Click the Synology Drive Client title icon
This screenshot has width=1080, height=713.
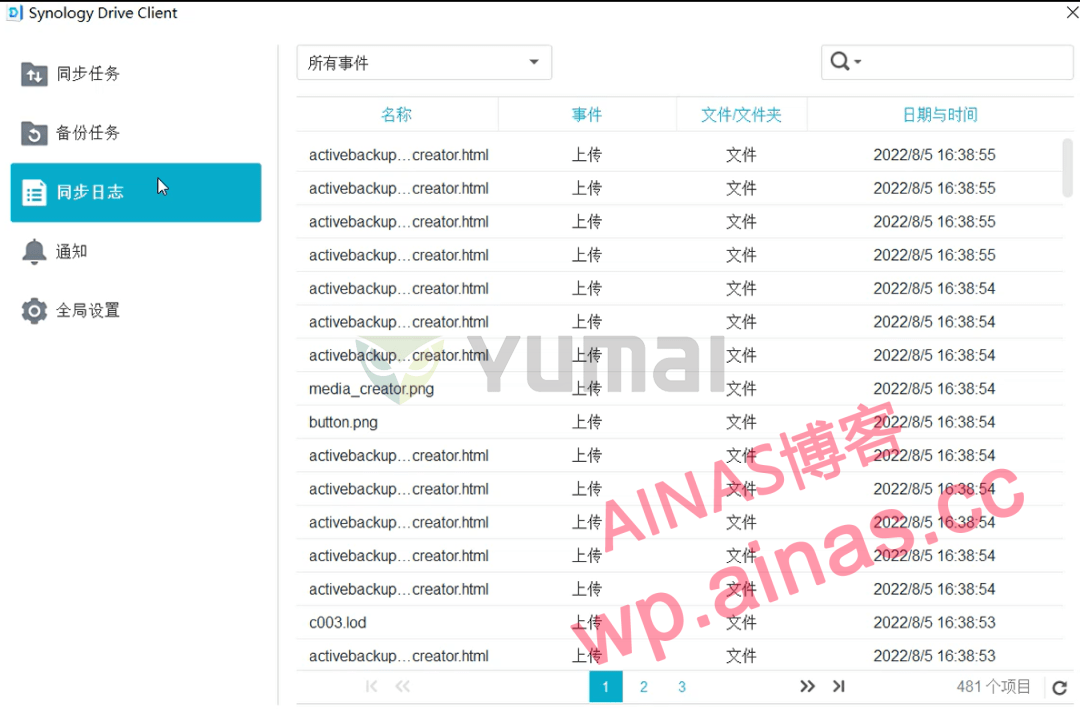pos(14,12)
